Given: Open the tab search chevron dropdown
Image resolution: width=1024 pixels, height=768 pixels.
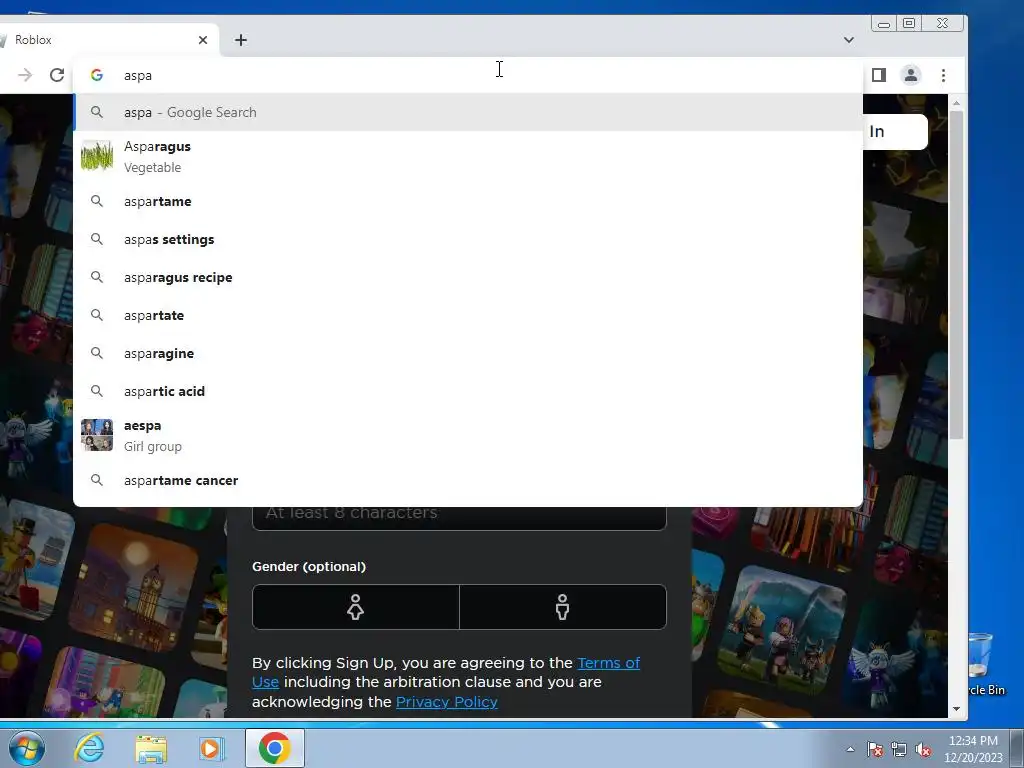Looking at the screenshot, I should click(x=848, y=40).
